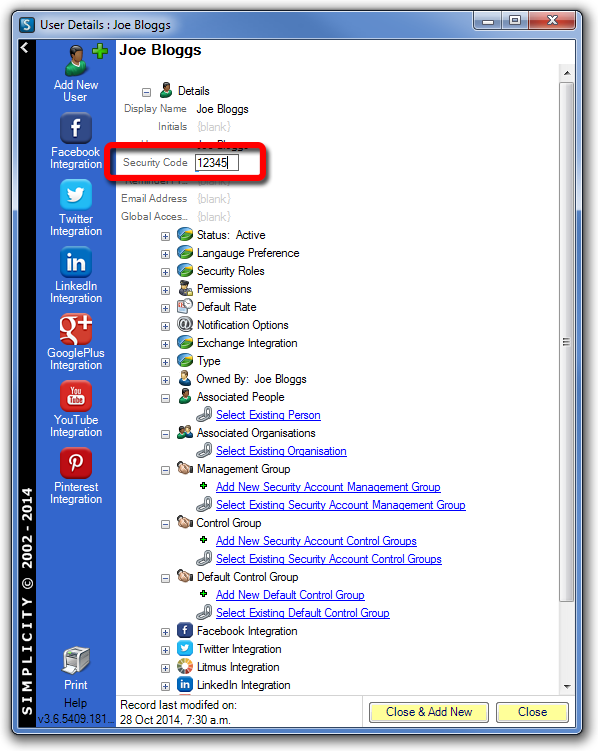
Task: Expand the Security Roles tree node
Action: click(165, 272)
